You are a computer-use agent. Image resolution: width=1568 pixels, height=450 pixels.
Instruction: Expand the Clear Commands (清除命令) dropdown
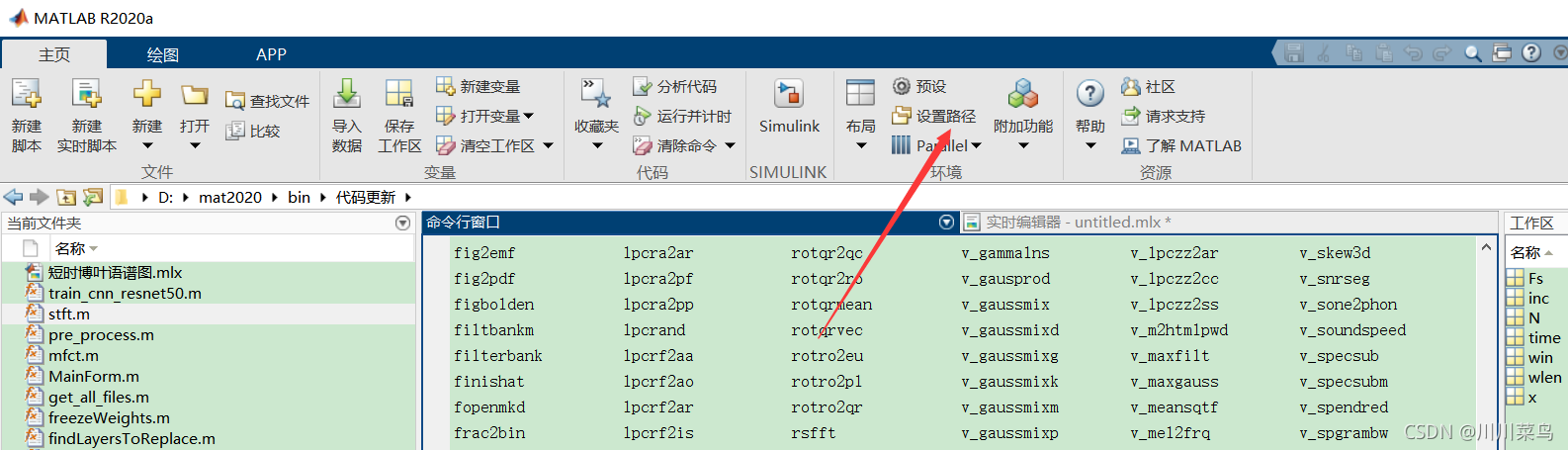click(730, 146)
